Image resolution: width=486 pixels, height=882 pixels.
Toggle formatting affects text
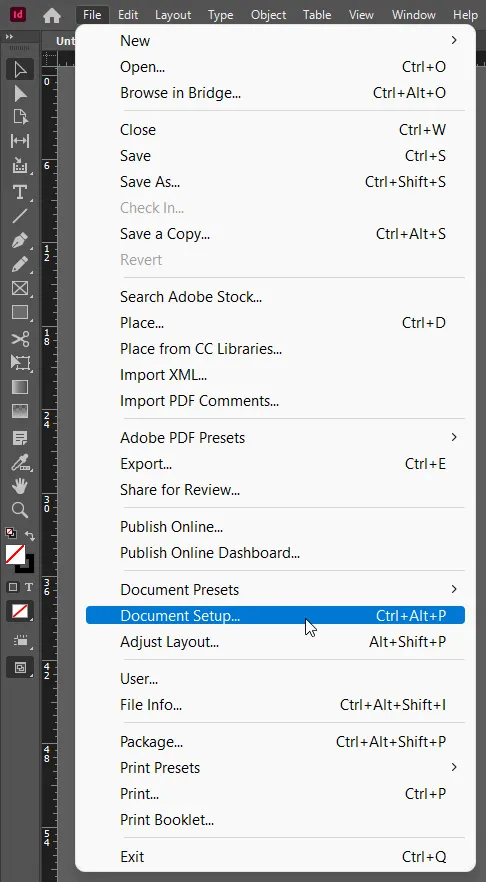29,587
